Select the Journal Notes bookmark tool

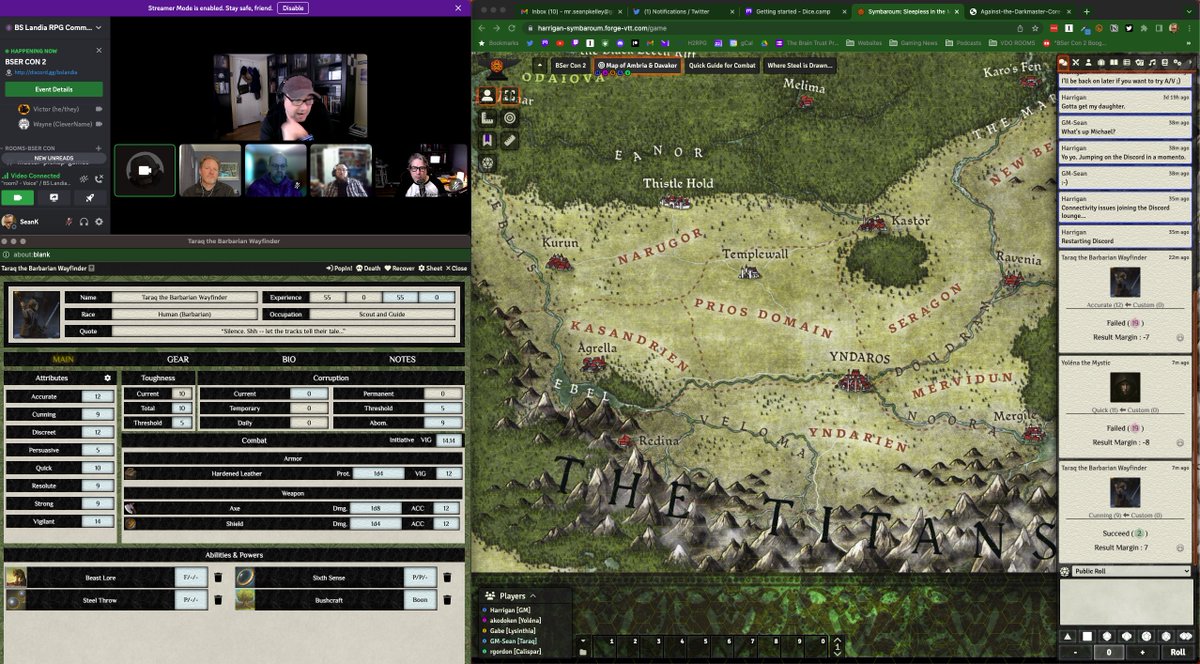[487, 141]
